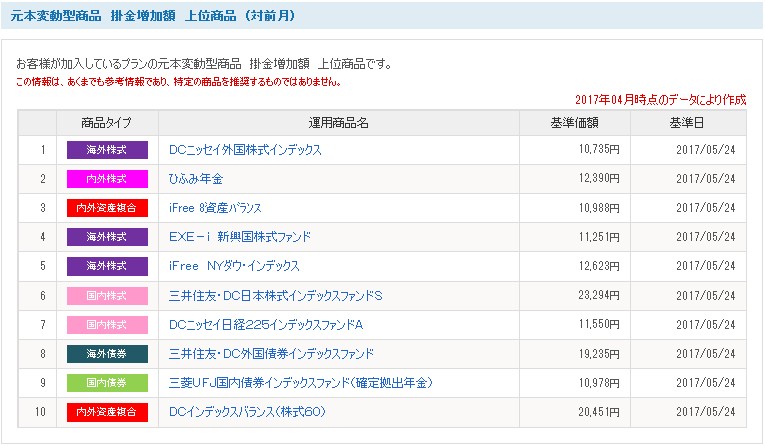765x446 pixels.
Task: Click 内外資産複合 badge in row 10
Action: (107, 412)
